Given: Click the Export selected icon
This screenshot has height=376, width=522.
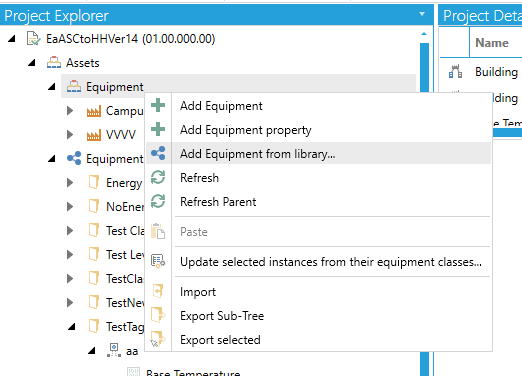Looking at the screenshot, I should point(158,339).
